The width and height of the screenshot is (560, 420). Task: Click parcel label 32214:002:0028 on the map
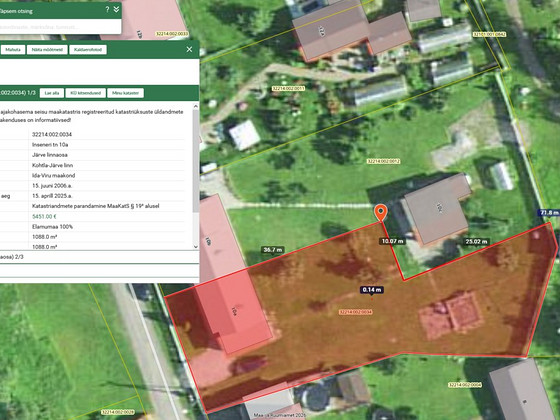click(118, 412)
